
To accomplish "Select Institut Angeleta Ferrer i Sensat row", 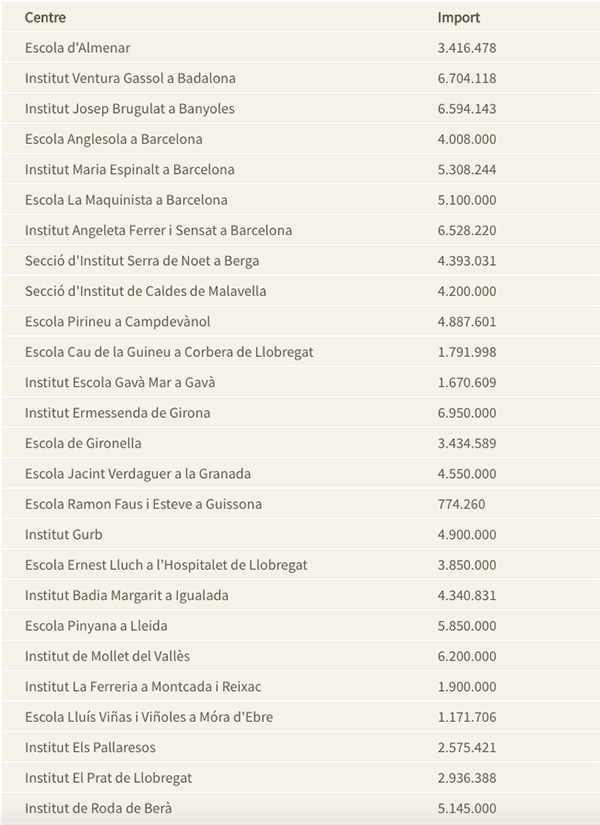I will (158, 230).
